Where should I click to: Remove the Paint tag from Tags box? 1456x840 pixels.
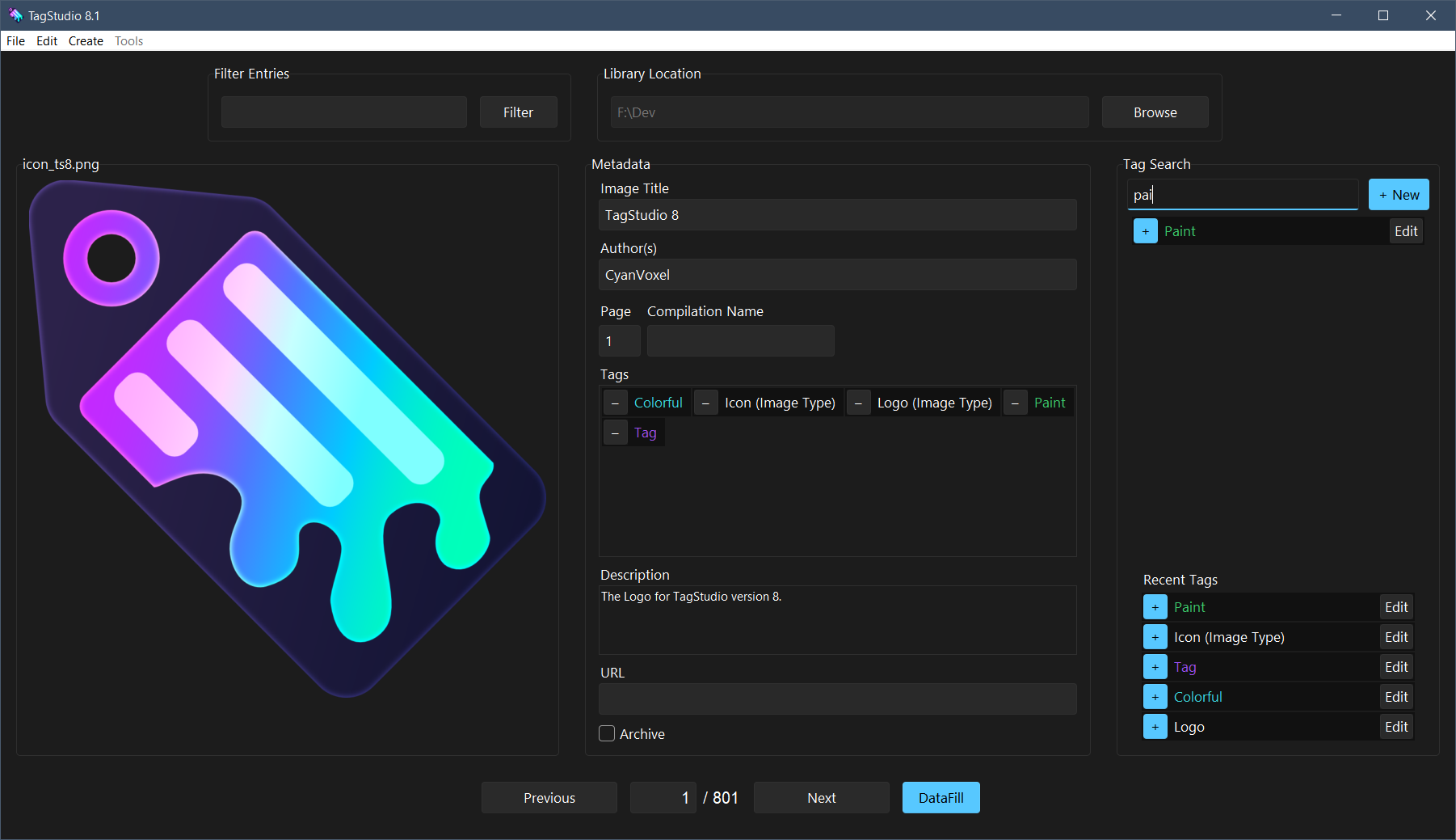1015,403
